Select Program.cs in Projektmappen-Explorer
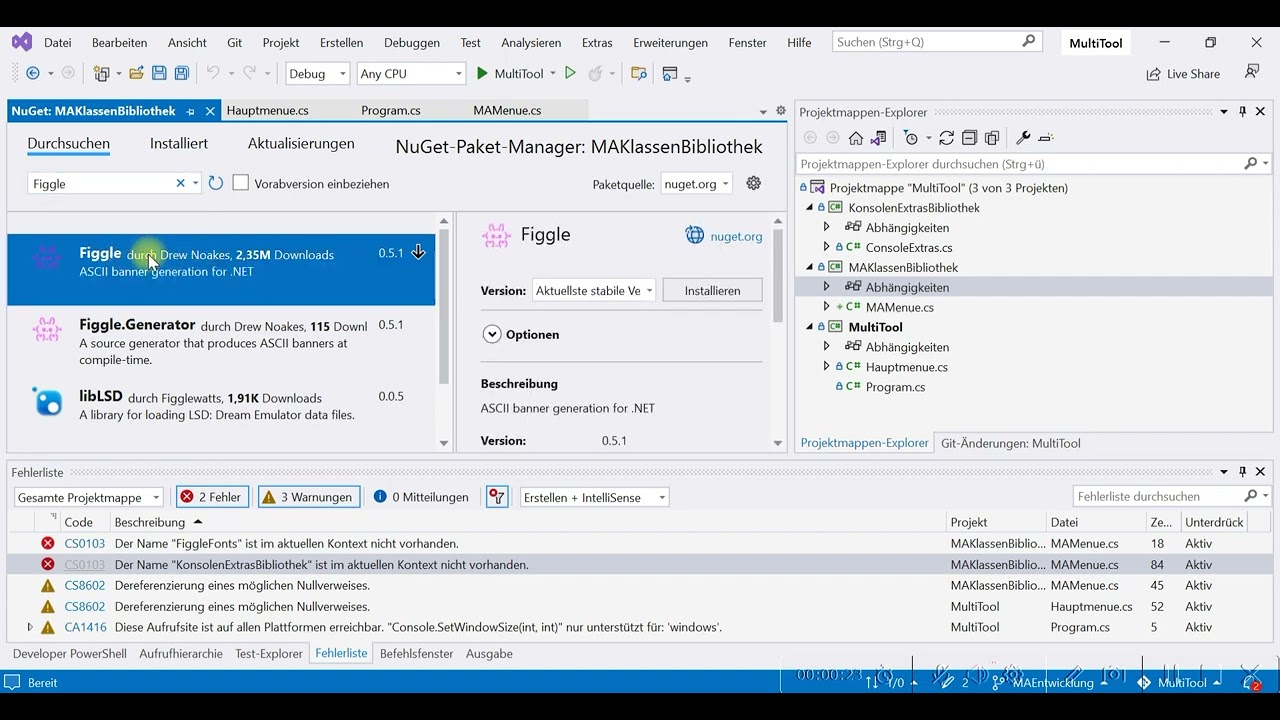The height and width of the screenshot is (720, 1280). (x=895, y=387)
